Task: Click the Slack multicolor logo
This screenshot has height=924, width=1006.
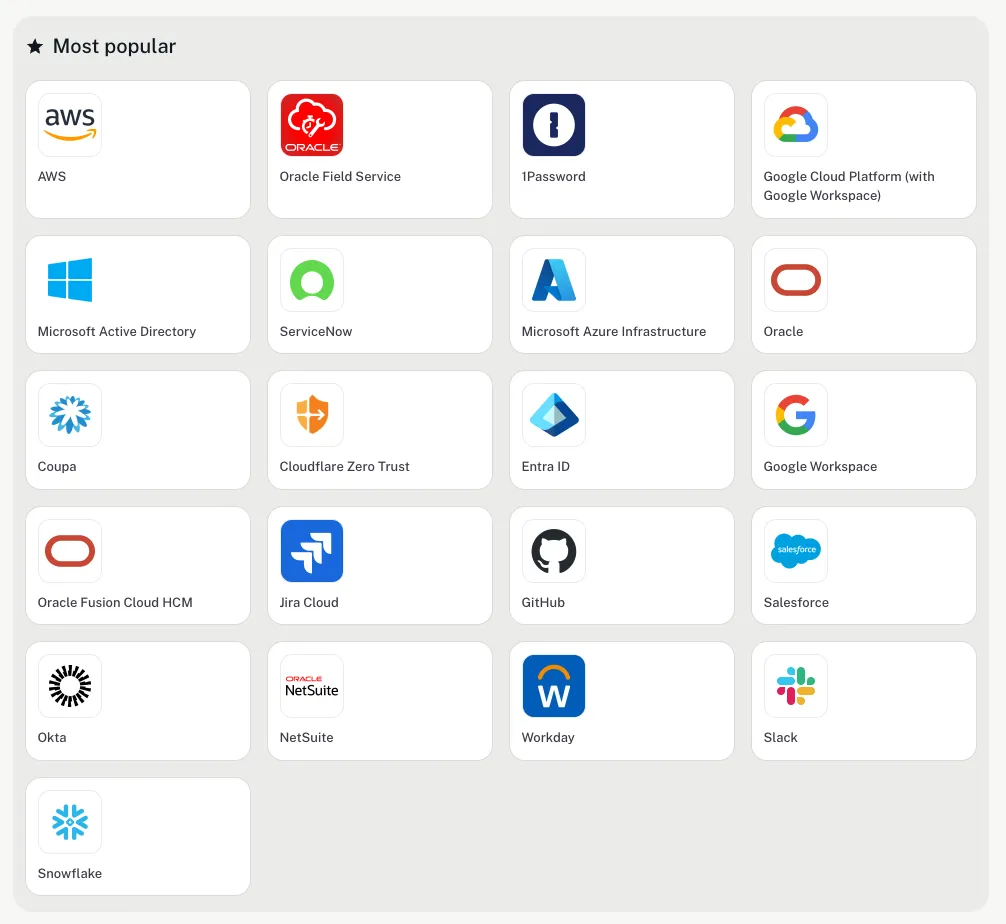Action: 796,686
